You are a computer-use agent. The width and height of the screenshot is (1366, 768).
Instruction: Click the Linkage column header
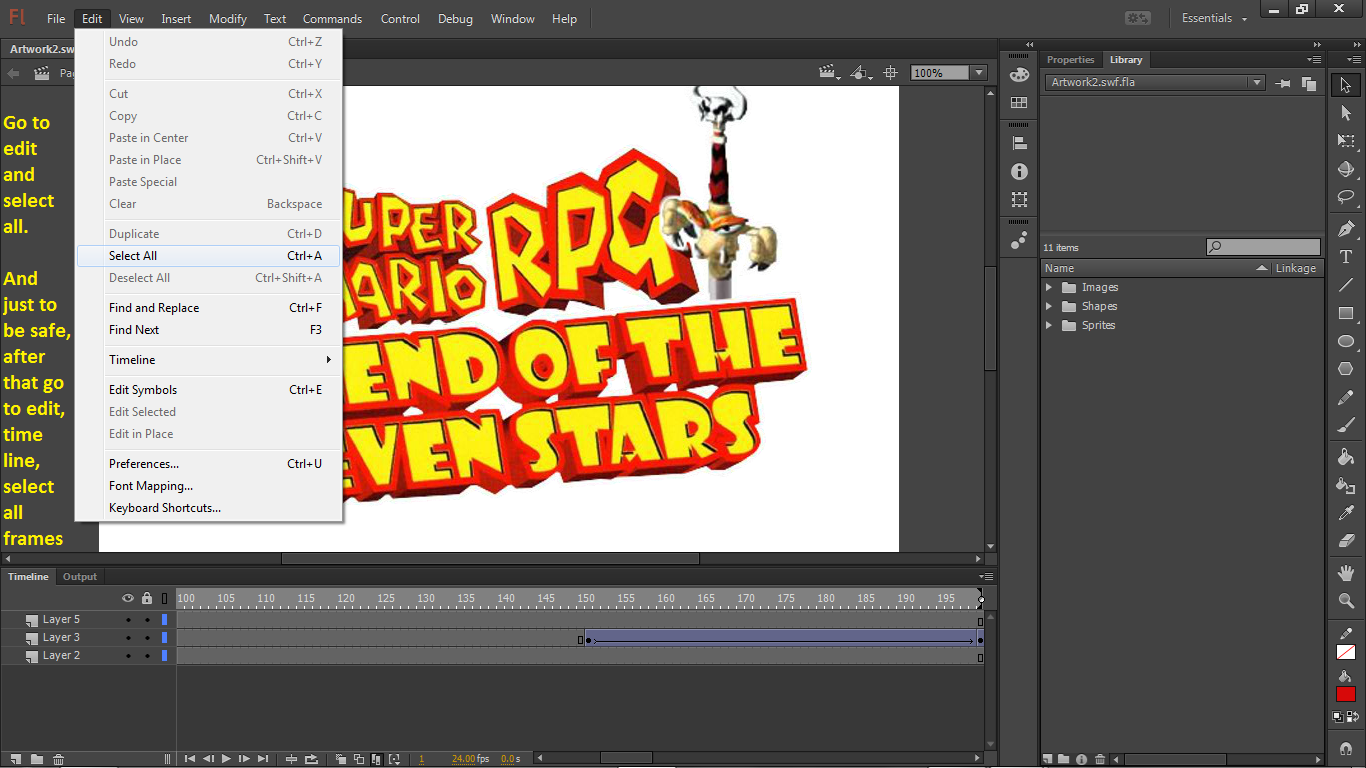1296,268
